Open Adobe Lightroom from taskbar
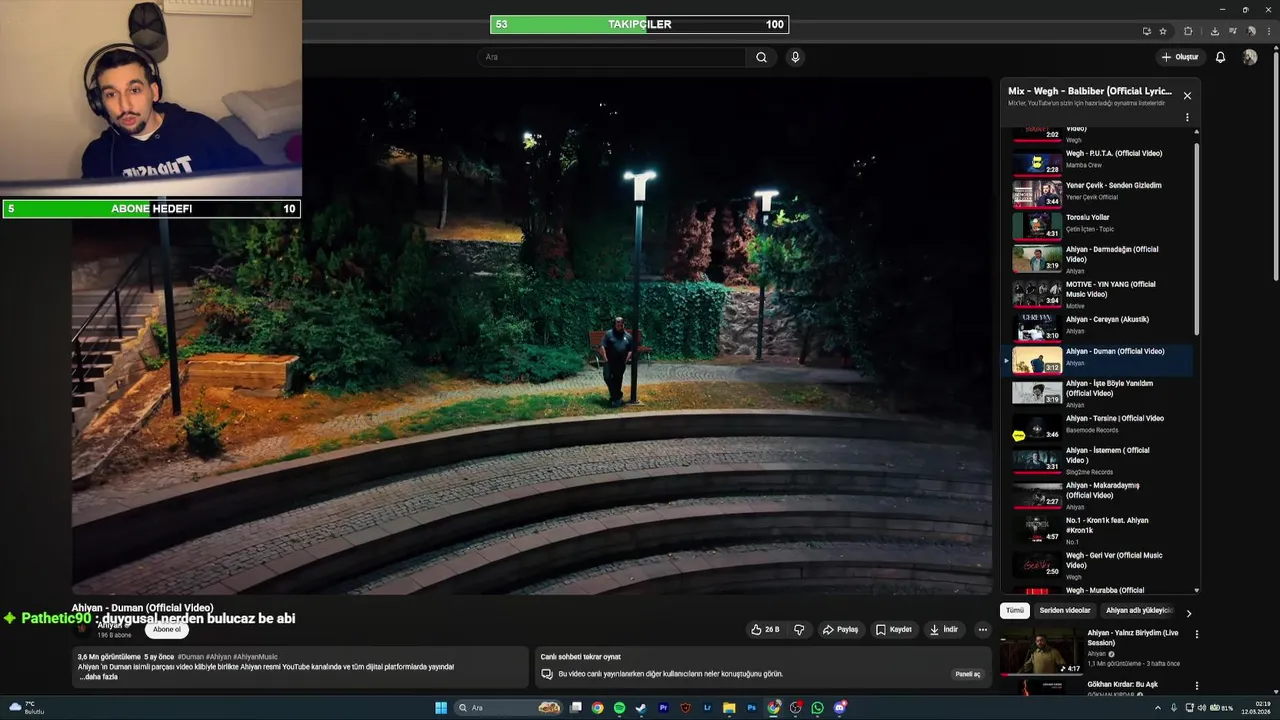This screenshot has height=720, width=1280. tap(707, 708)
